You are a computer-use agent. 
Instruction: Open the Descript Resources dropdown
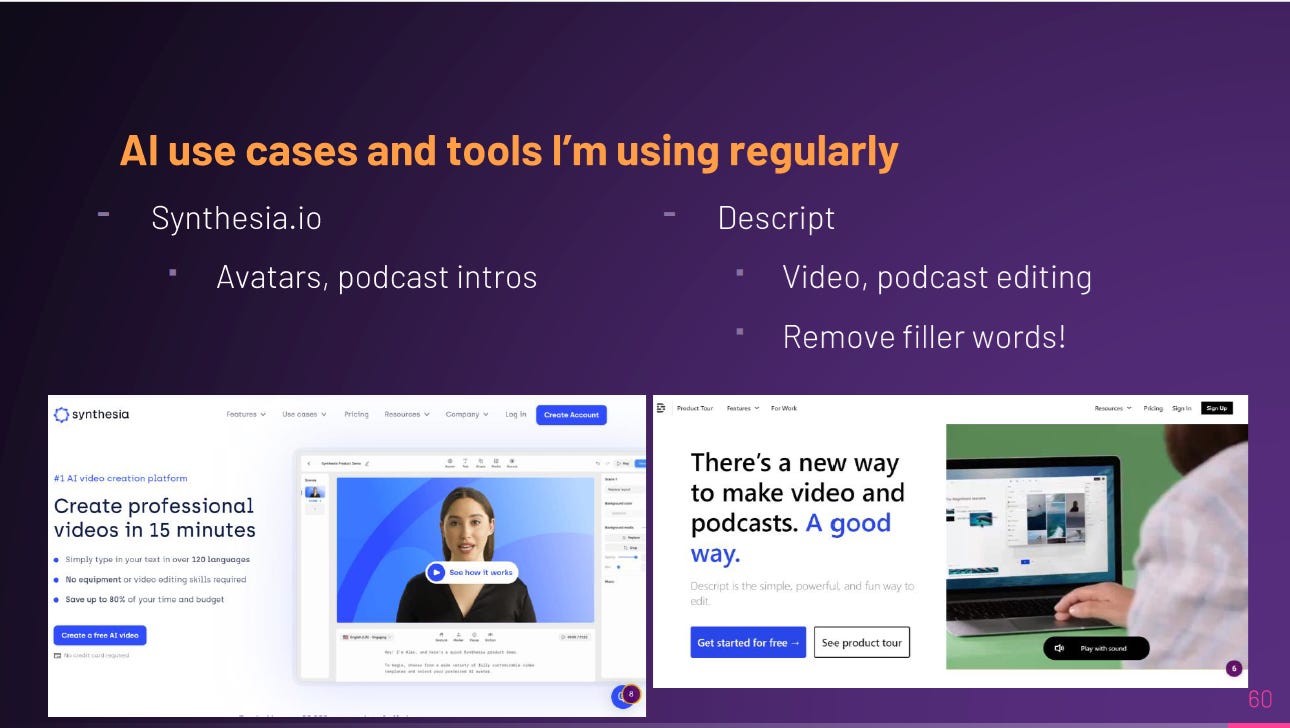pos(1113,408)
